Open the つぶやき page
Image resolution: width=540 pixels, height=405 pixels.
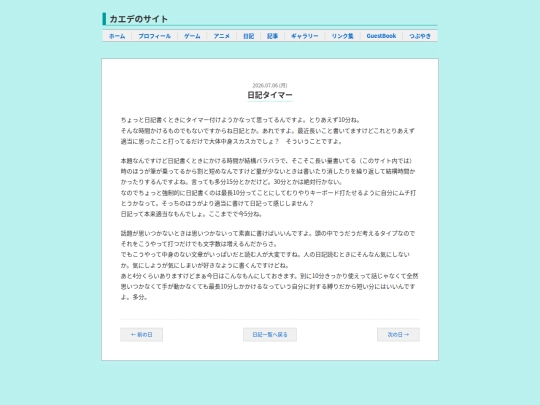point(420,36)
